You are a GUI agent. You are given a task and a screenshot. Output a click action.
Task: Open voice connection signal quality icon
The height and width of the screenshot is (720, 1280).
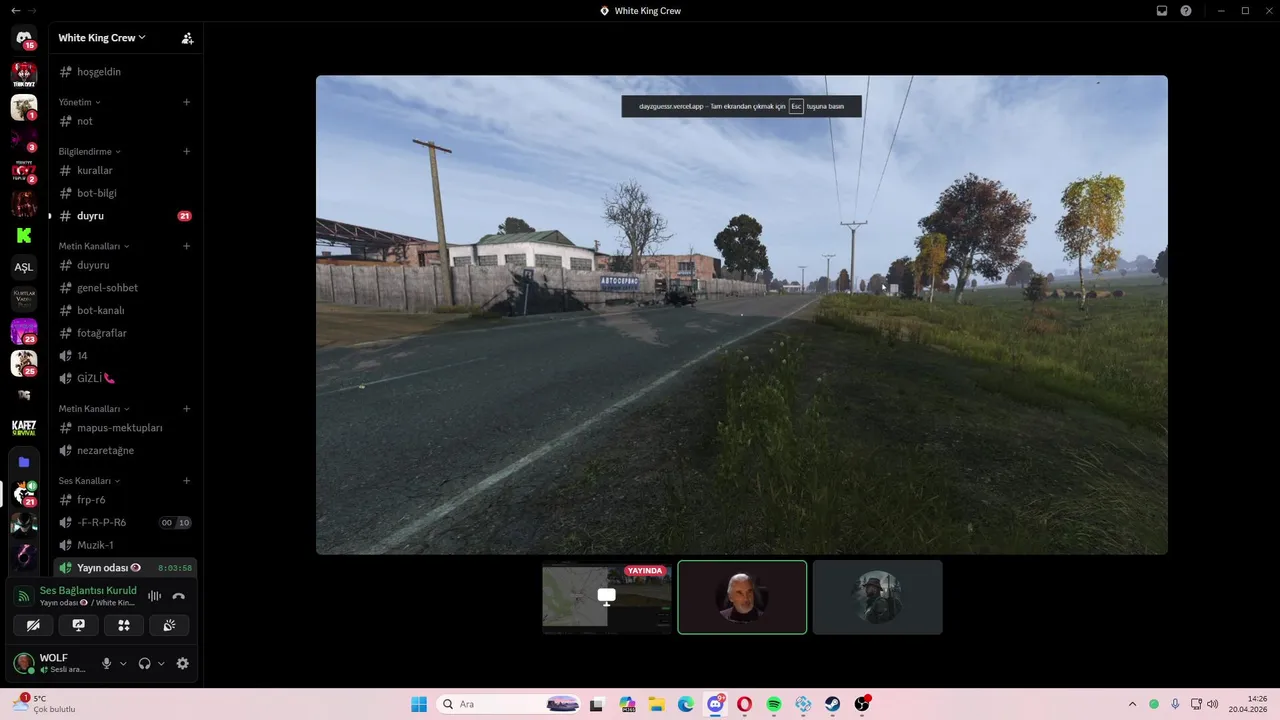pos(24,596)
